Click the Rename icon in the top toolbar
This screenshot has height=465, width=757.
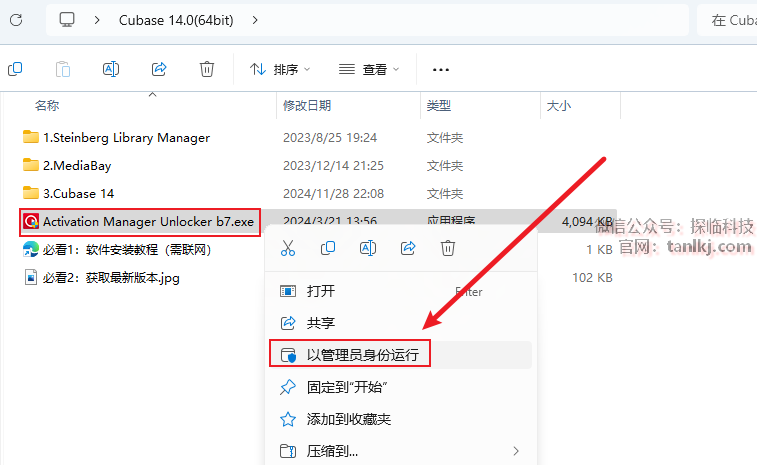111,69
